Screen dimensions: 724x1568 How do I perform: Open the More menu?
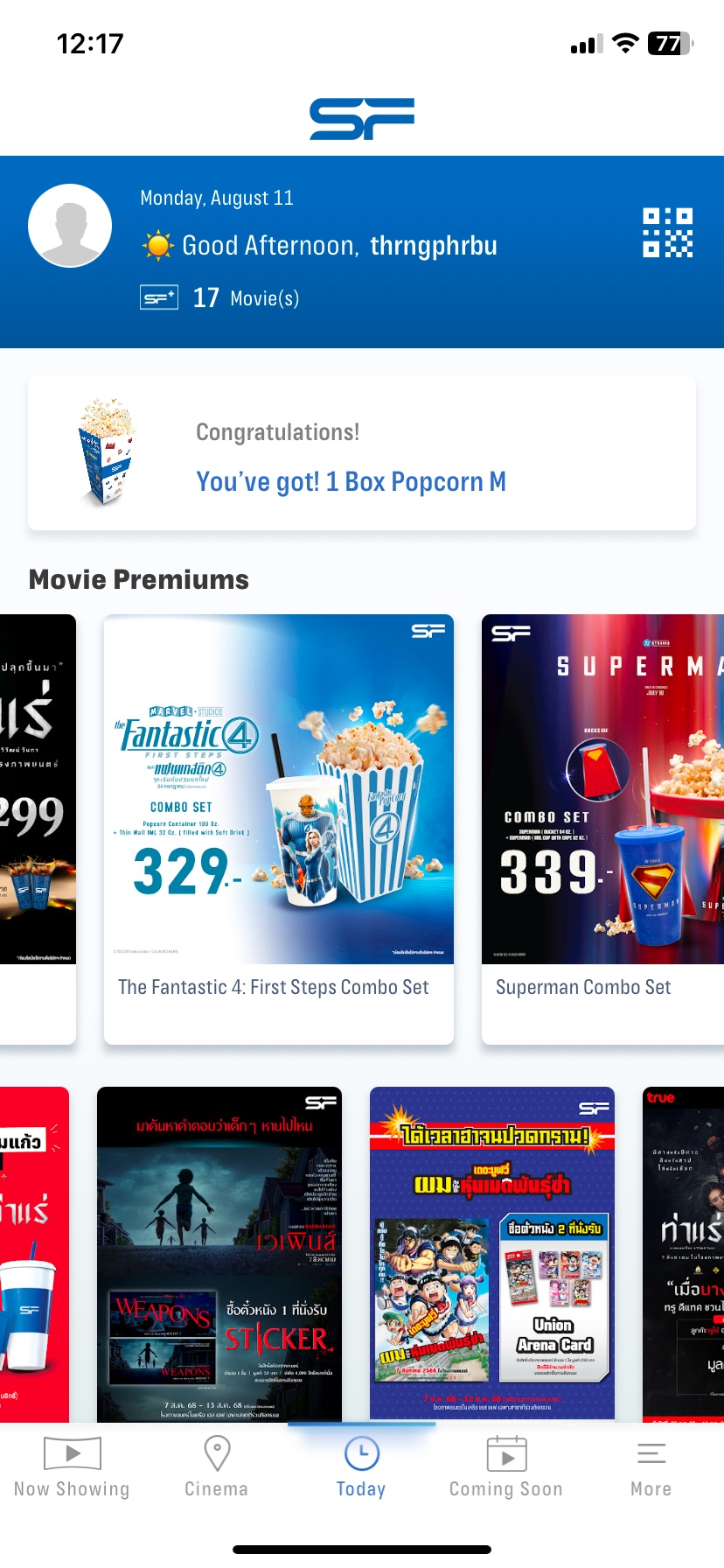tap(651, 1467)
